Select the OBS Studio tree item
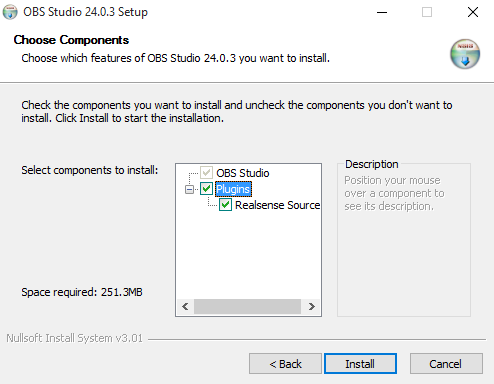Viewport: 494px width, 384px height. [243, 173]
